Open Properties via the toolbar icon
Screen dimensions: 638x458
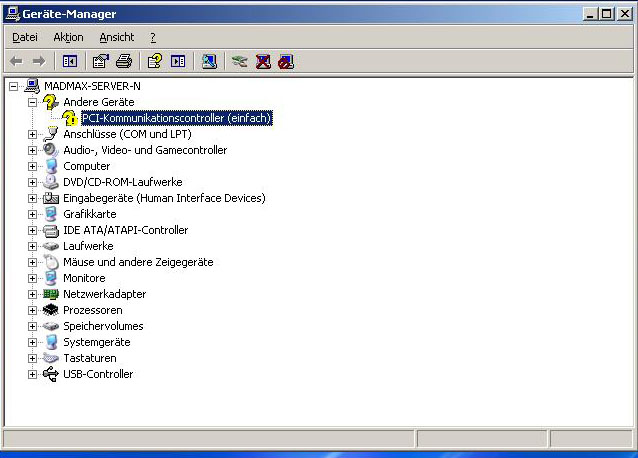click(x=101, y=61)
